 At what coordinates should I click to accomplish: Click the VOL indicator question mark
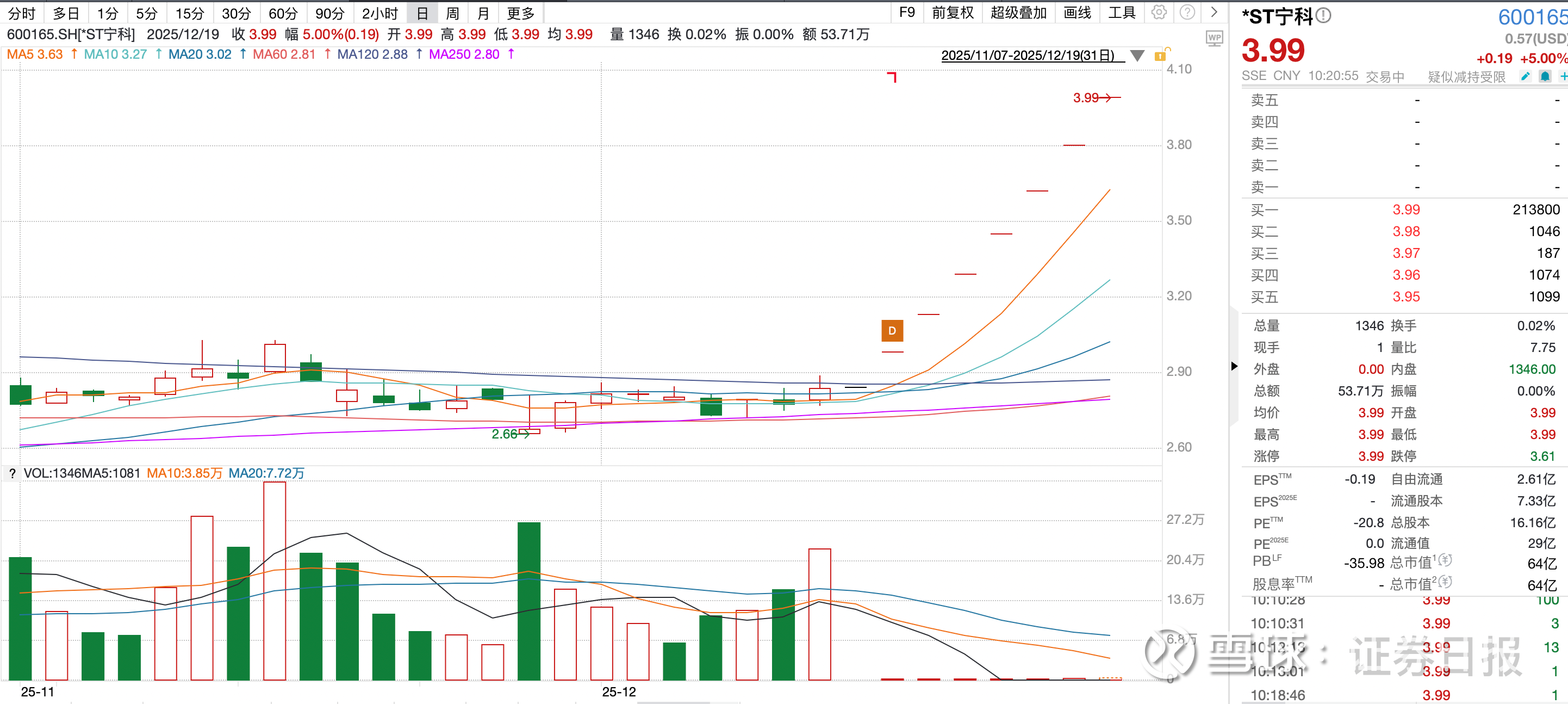(x=12, y=473)
